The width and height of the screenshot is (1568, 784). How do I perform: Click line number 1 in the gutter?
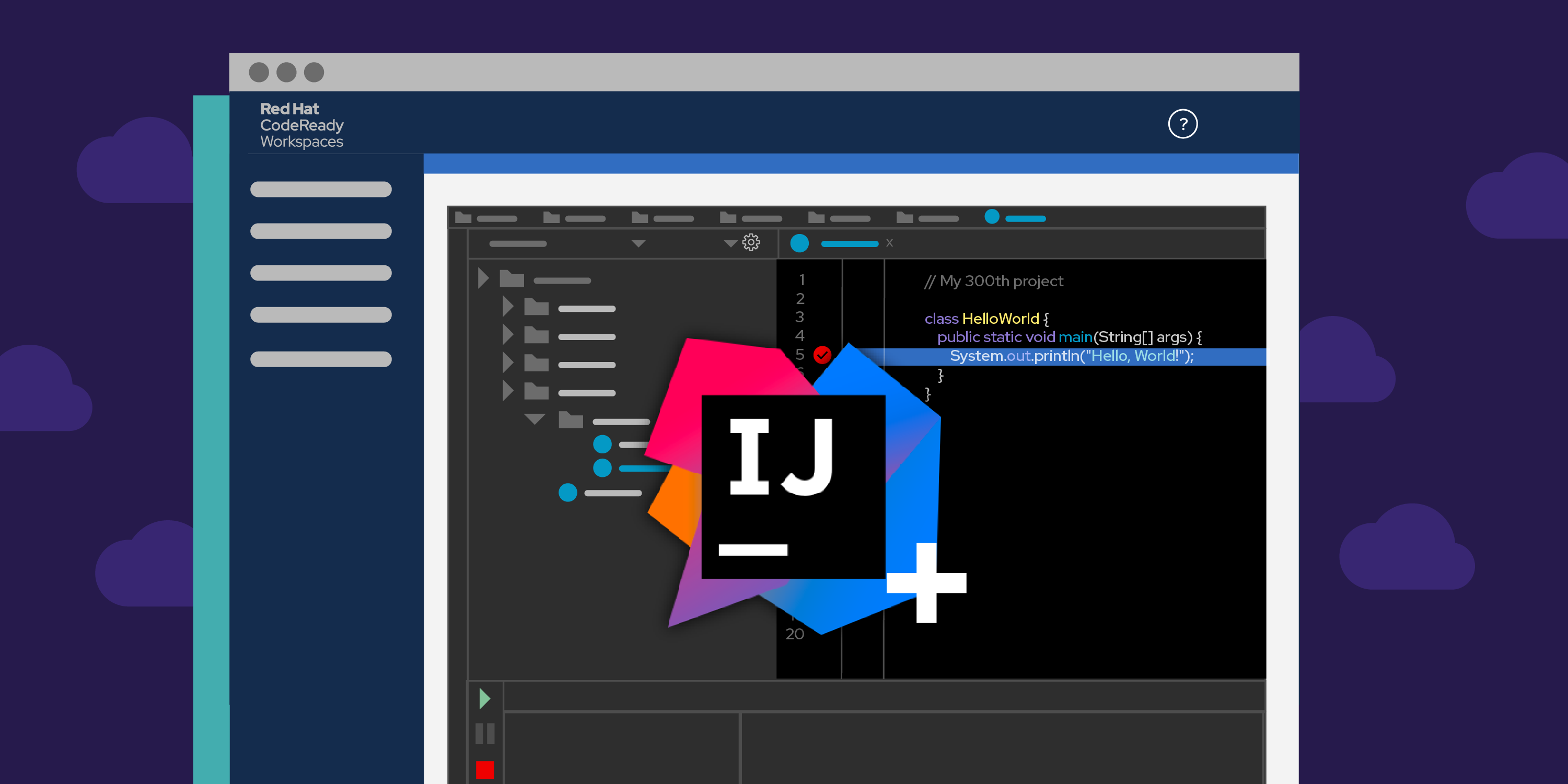(x=802, y=280)
